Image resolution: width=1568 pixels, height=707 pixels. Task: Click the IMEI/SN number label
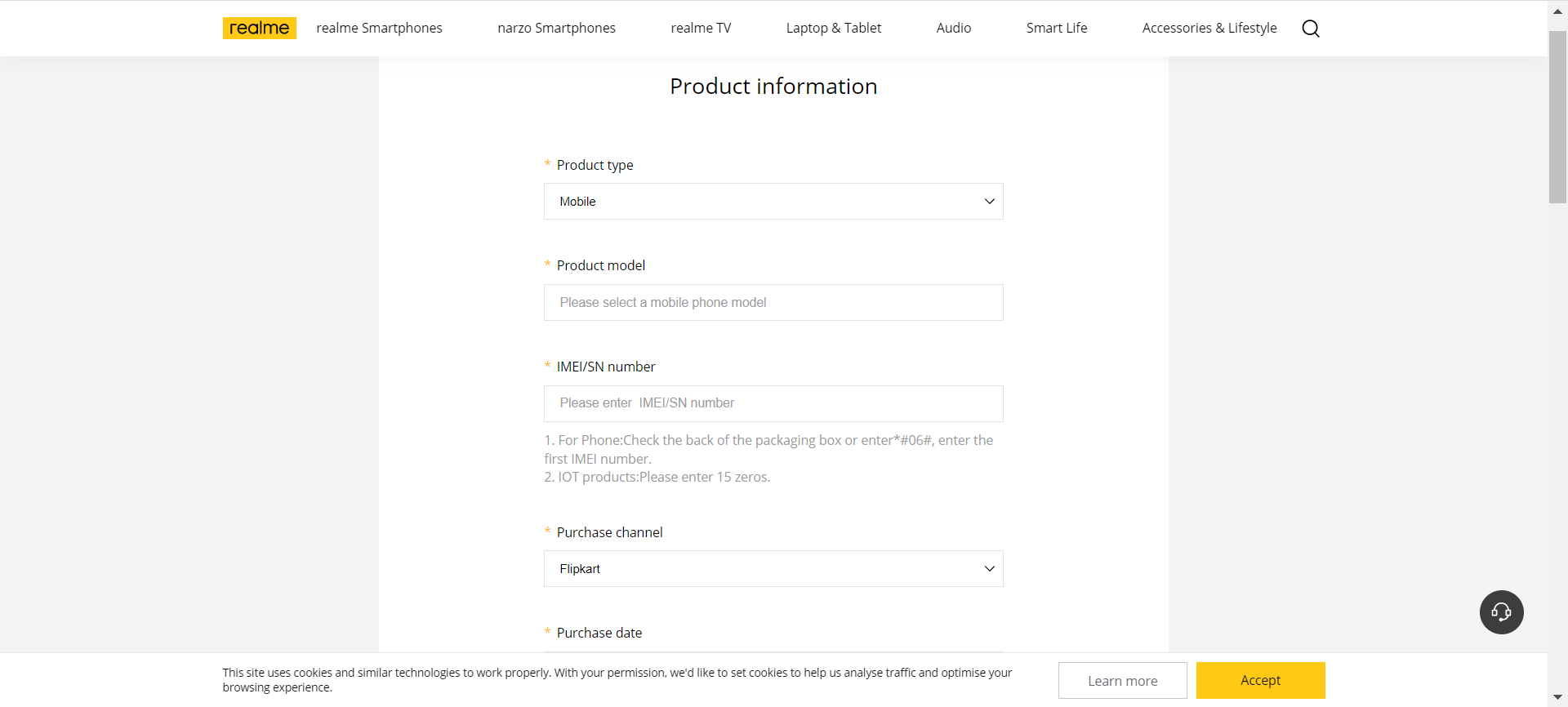[606, 367]
